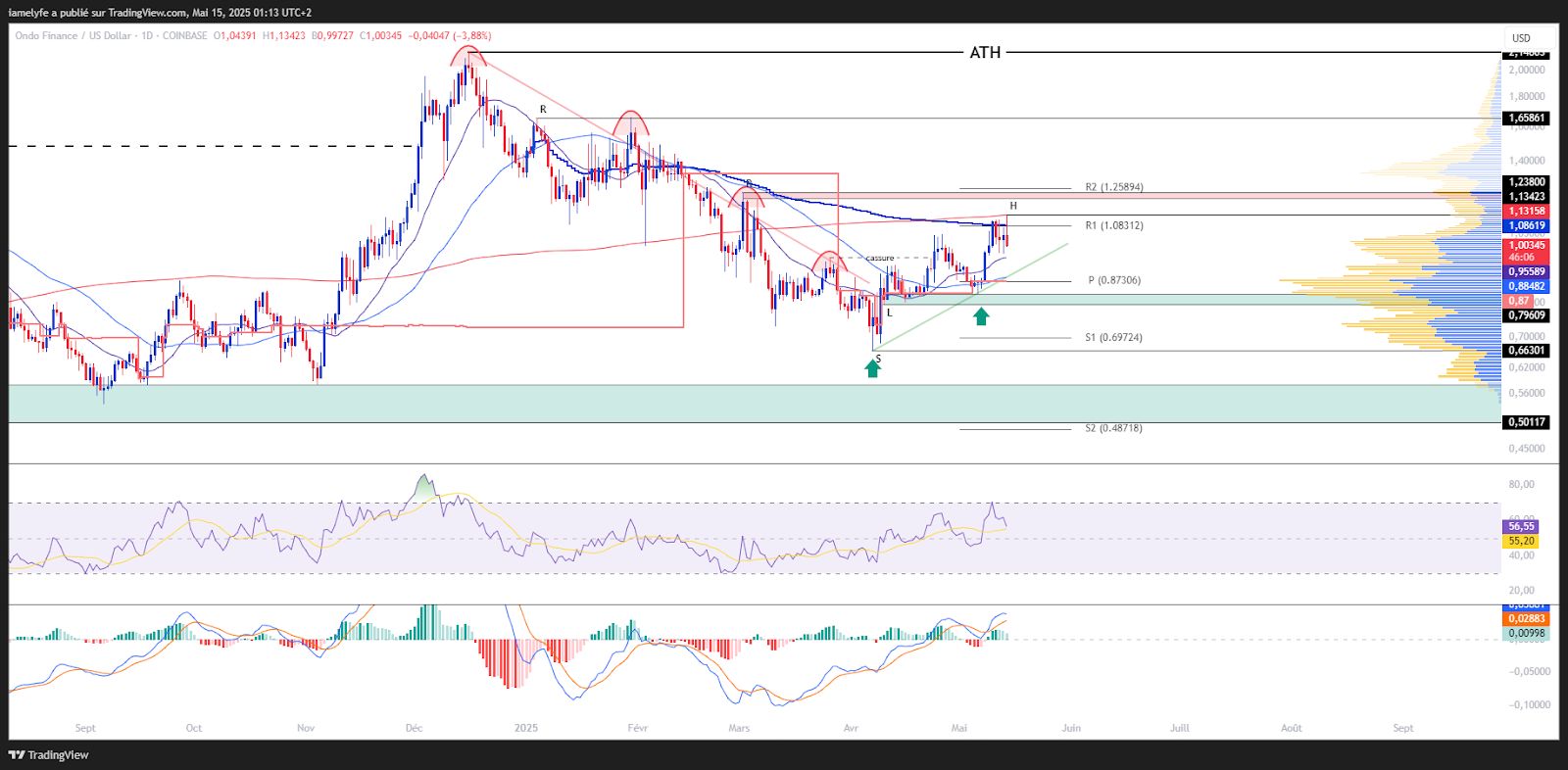The image size is (1568, 770).
Task: Click the green arrow below the S label
Action: tap(872, 369)
